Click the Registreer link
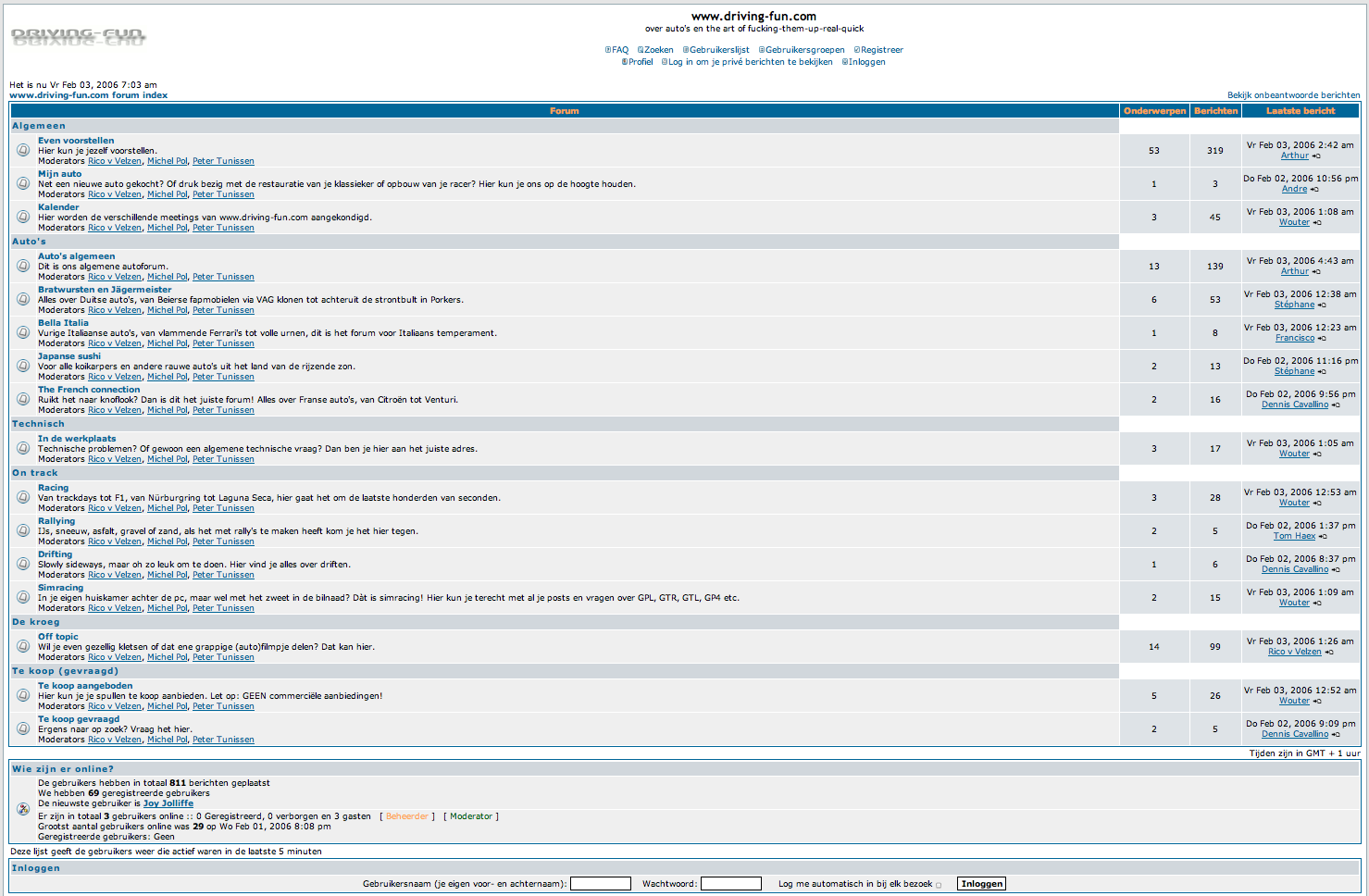 [881, 50]
